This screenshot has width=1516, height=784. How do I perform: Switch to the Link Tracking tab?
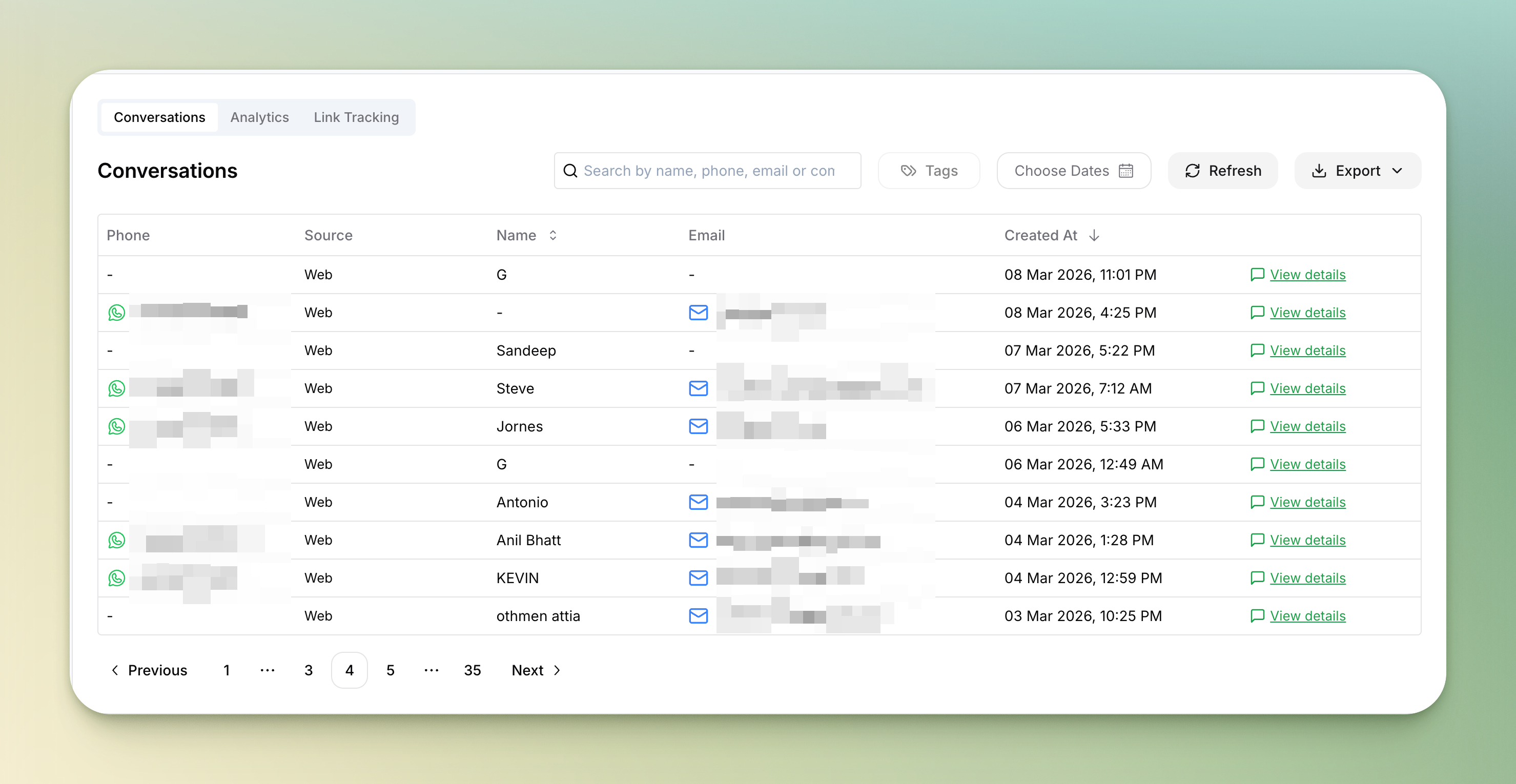tap(356, 117)
